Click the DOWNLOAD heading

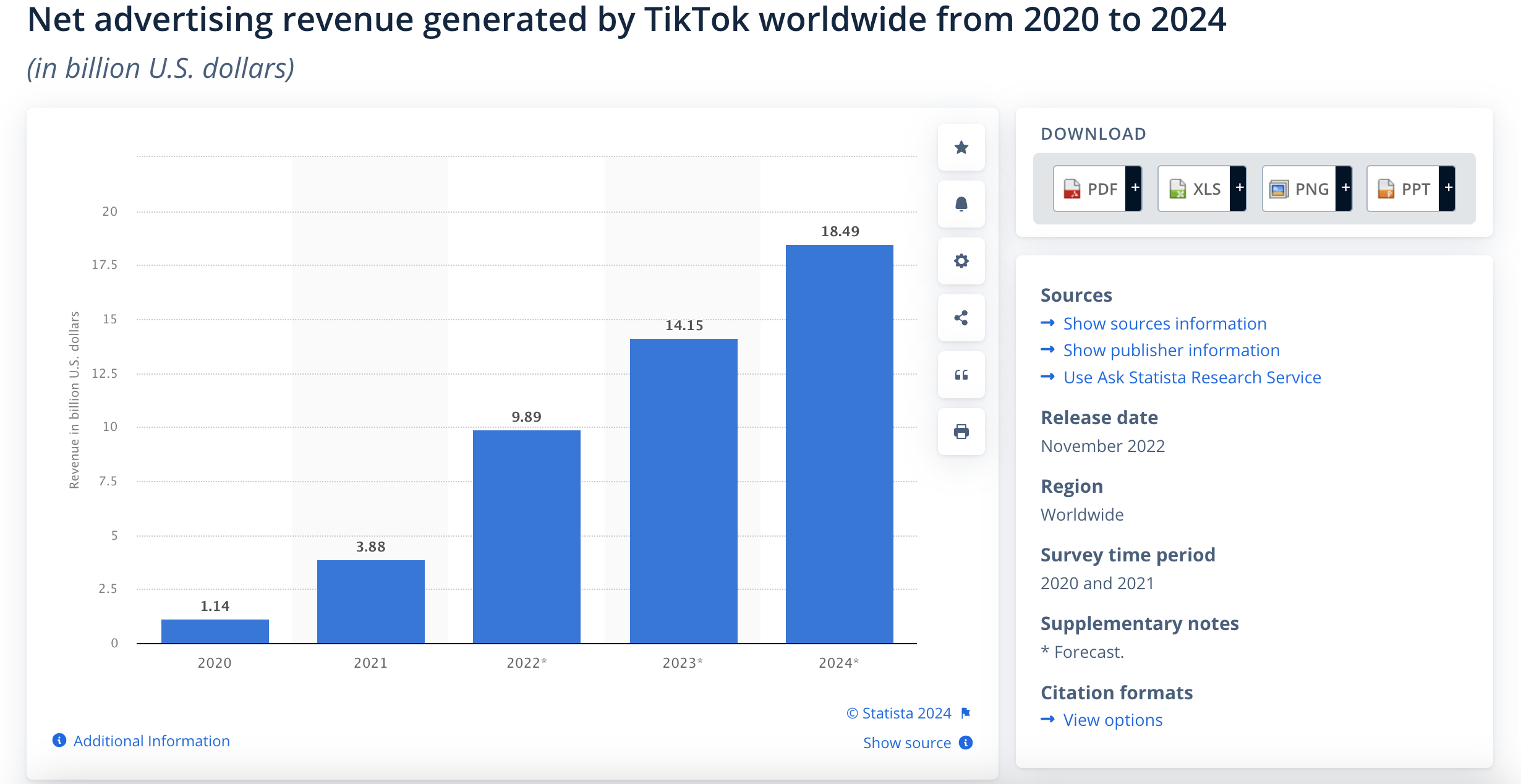pyautogui.click(x=1093, y=134)
